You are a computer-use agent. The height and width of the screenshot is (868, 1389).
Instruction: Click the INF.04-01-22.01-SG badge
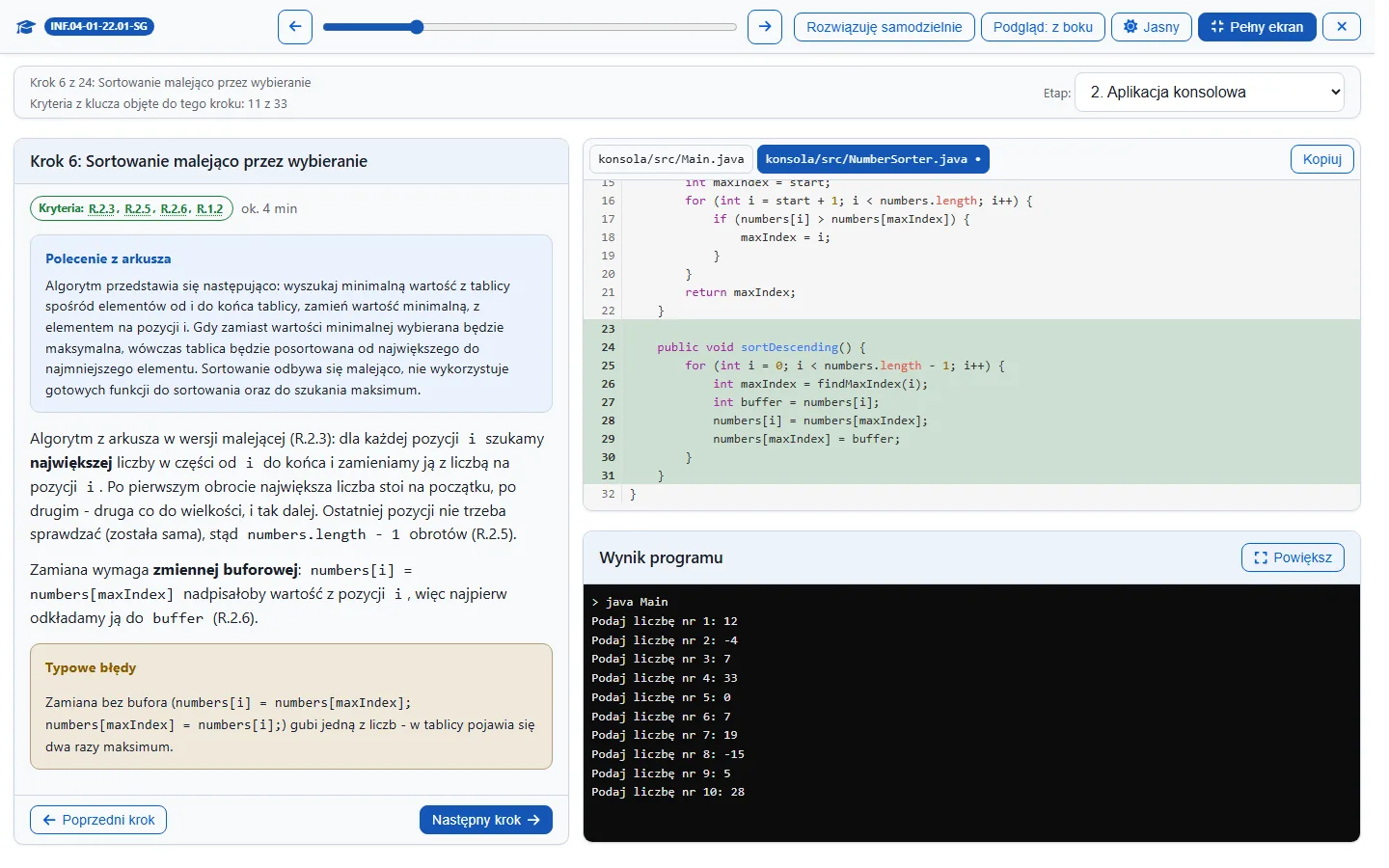99,27
